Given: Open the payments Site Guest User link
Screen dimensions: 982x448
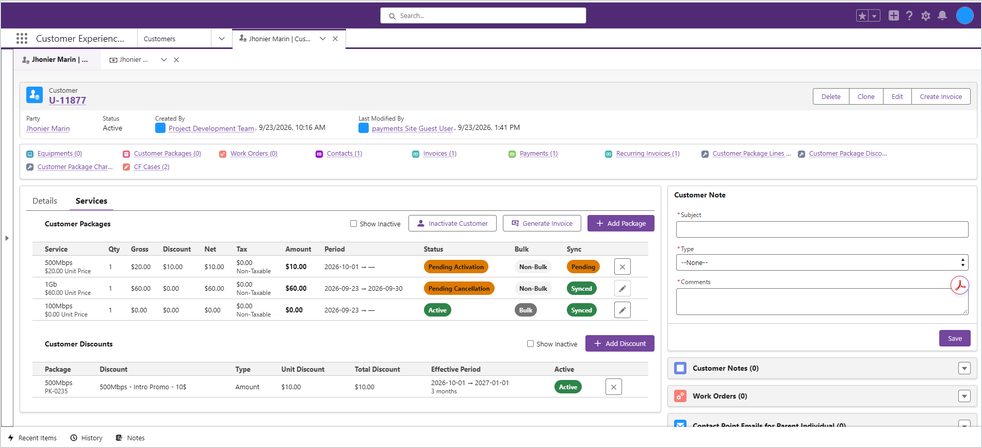Looking at the screenshot, I should (x=412, y=128).
